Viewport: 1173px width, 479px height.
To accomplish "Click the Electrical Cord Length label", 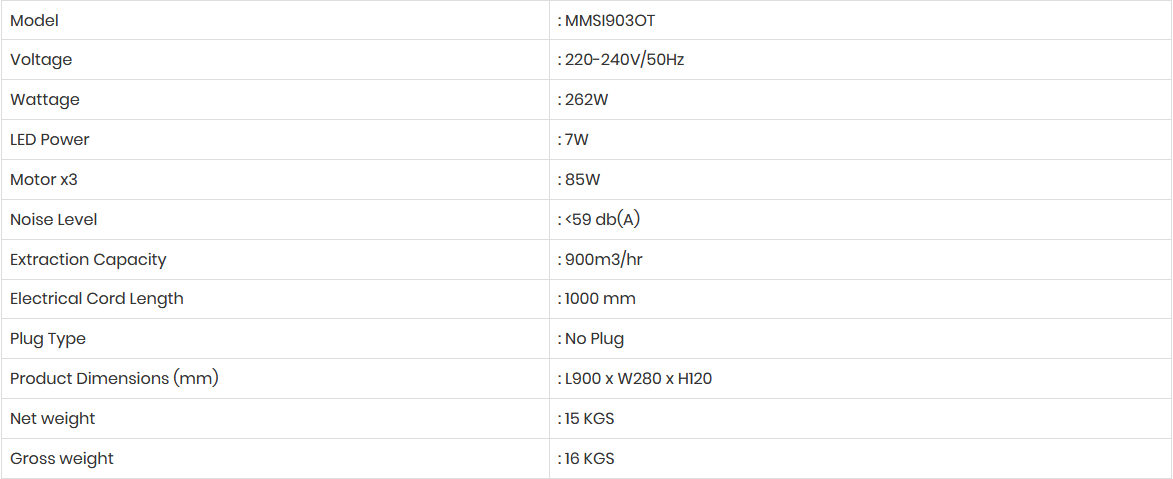I will pyautogui.click(x=97, y=299).
